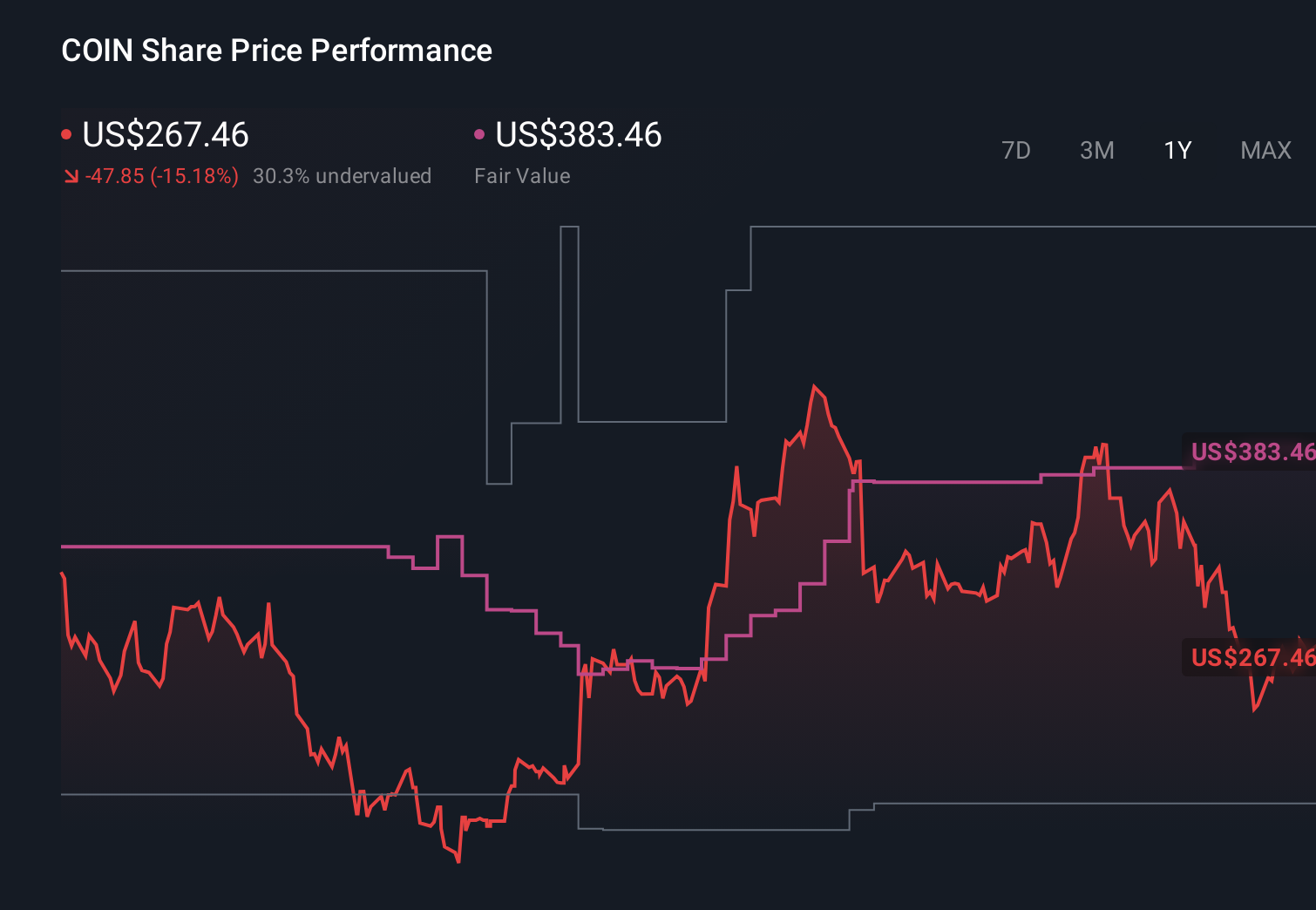The width and height of the screenshot is (1316, 910).
Task: Toggle the Fair Value series via its pink dot
Action: [478, 133]
